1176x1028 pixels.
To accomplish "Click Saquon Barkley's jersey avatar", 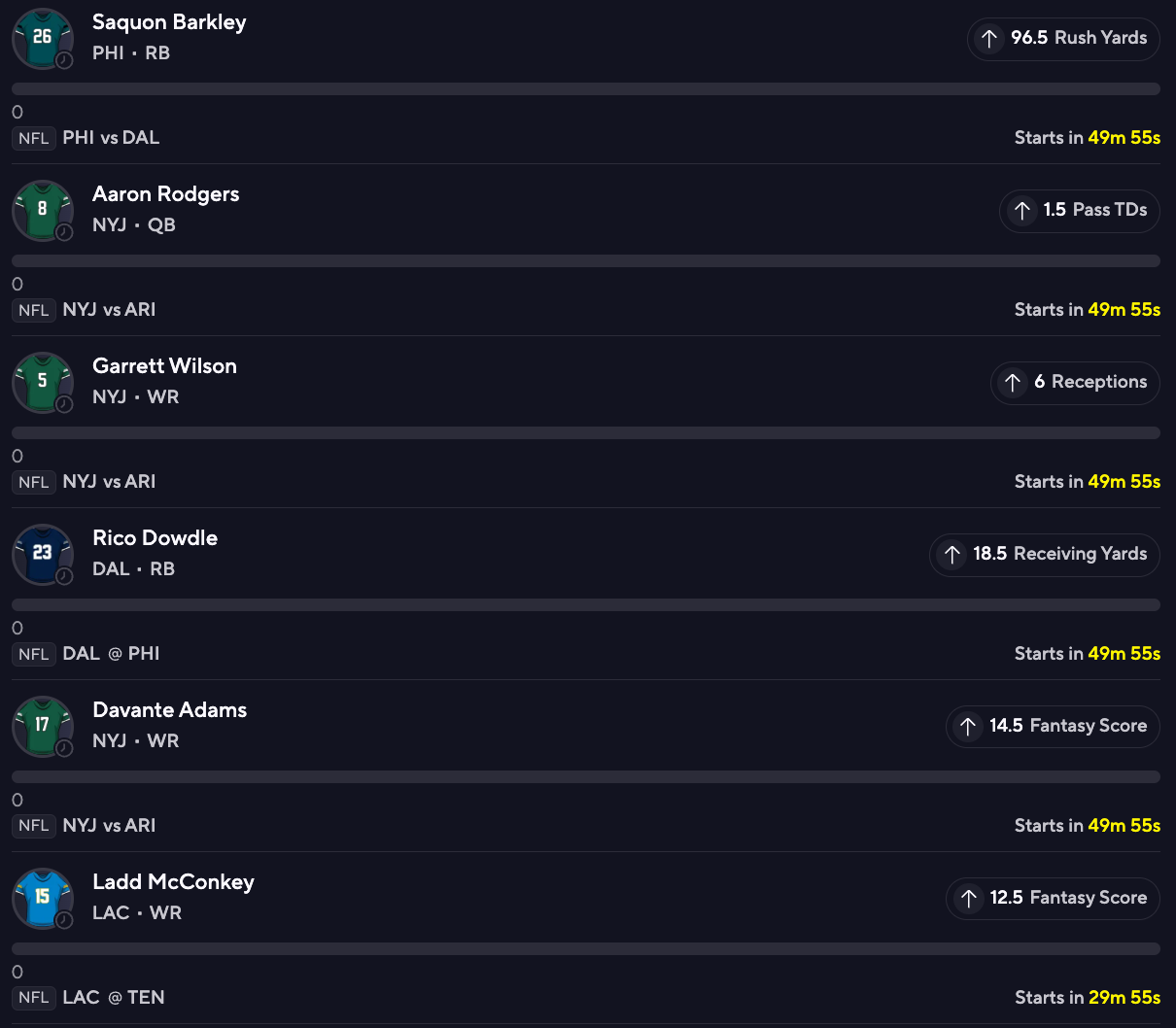I will coord(42,38).
